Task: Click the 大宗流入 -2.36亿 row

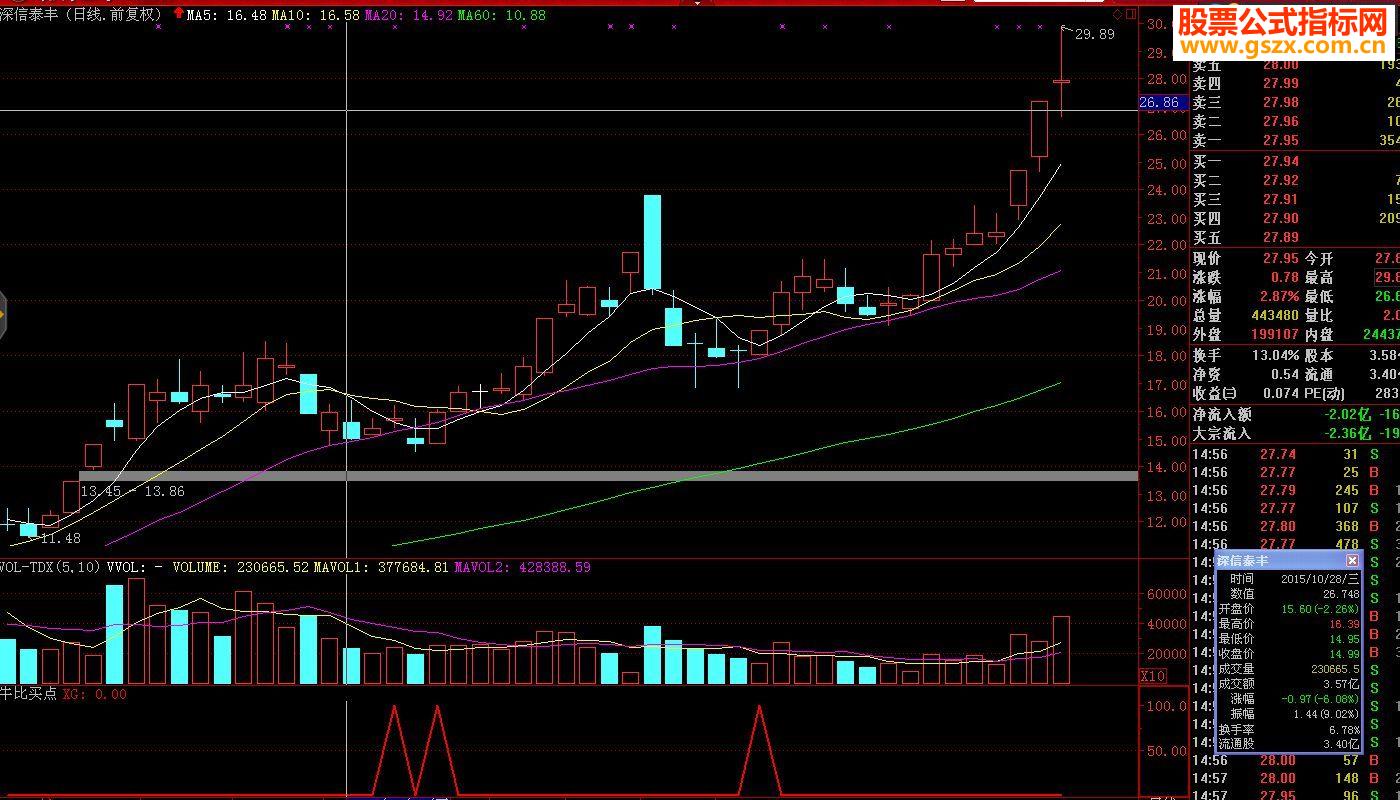Action: (x=1295, y=433)
